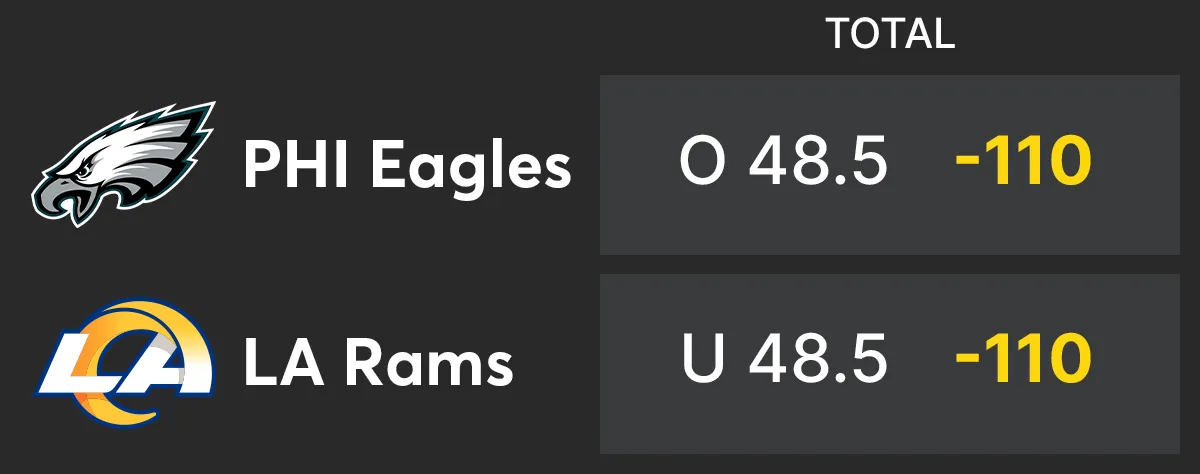Click the LA Rams logo

pos(126,359)
